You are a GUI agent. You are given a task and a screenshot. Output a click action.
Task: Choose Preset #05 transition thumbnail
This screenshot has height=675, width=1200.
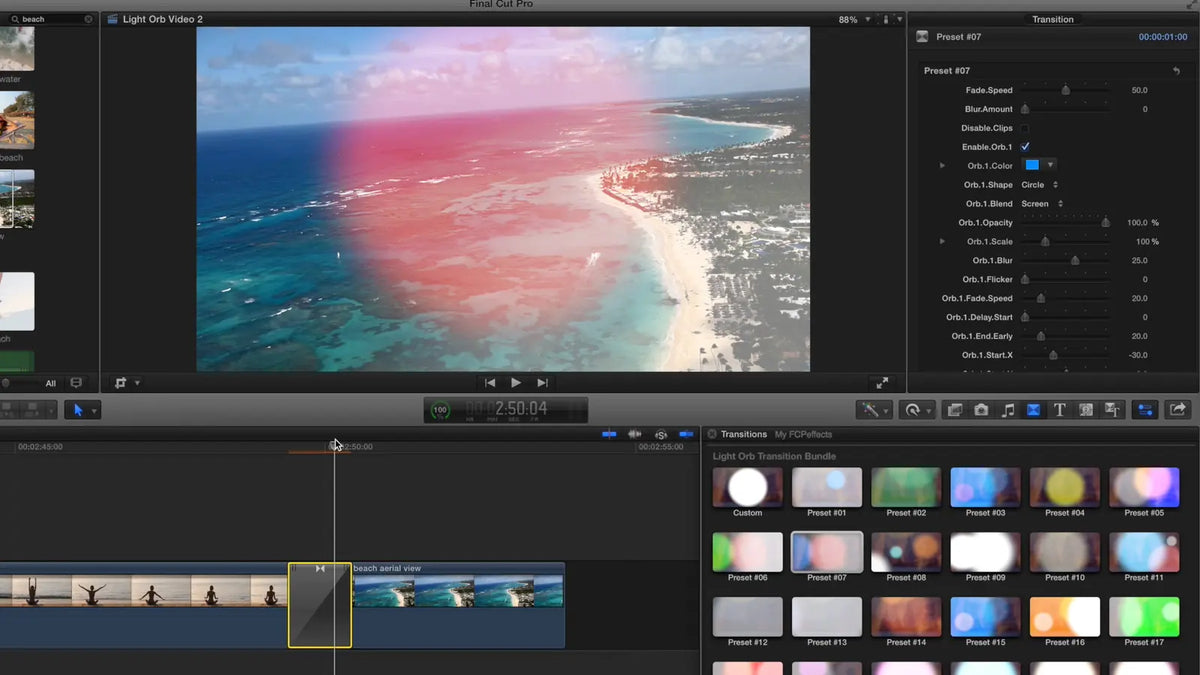(1144, 487)
